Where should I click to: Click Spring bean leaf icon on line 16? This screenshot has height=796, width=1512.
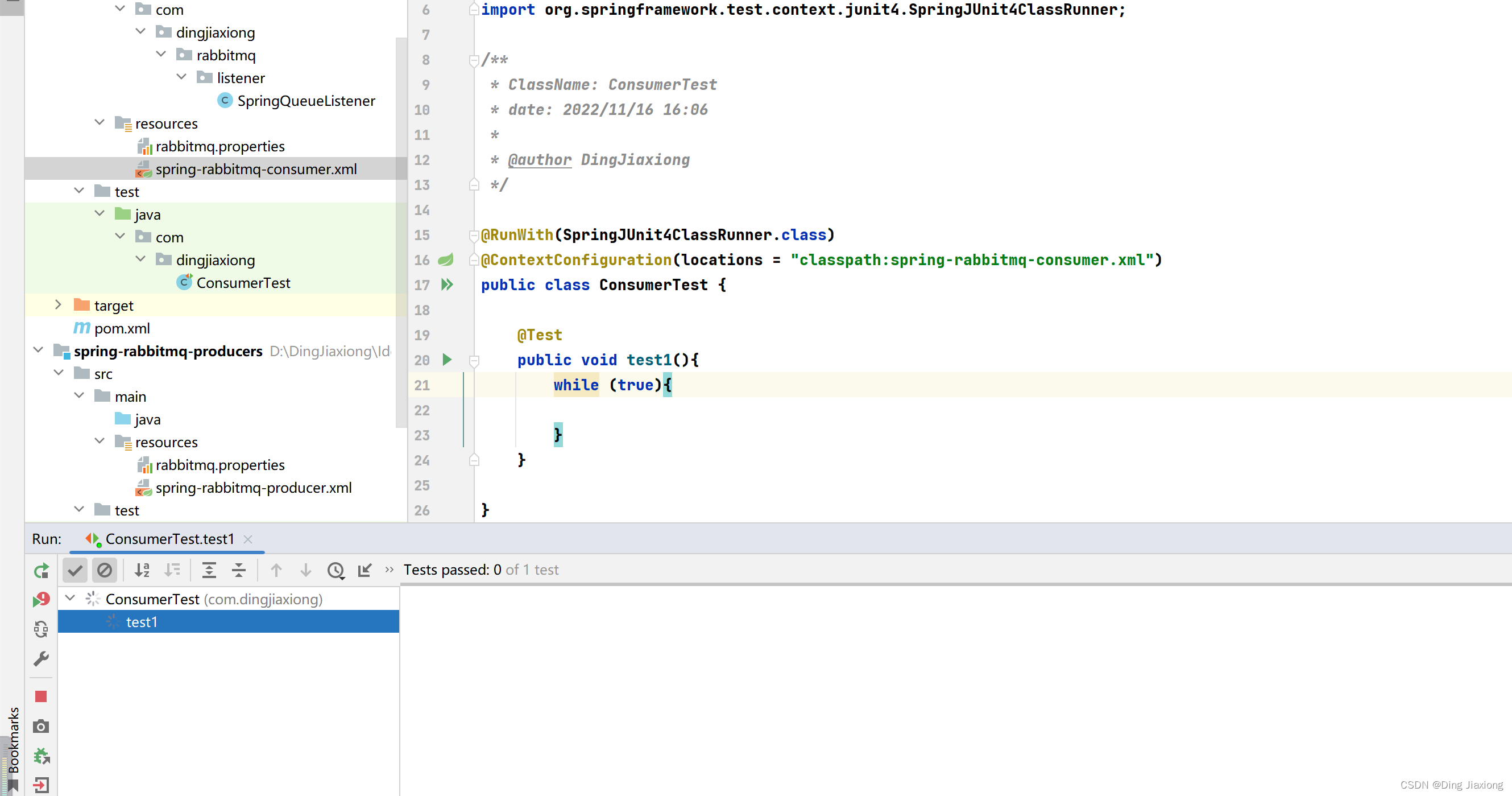tap(446, 259)
